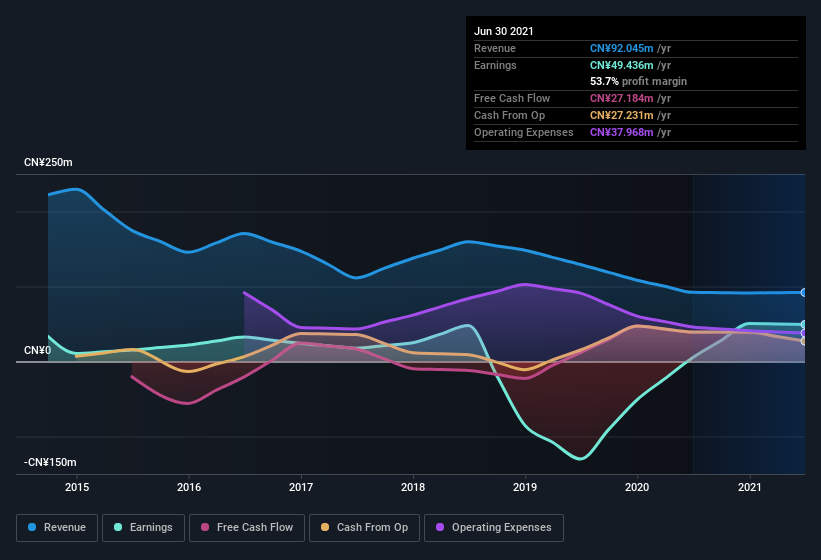Click the 2018 x-axis label
This screenshot has height=560, width=821.
pyautogui.click(x=413, y=487)
